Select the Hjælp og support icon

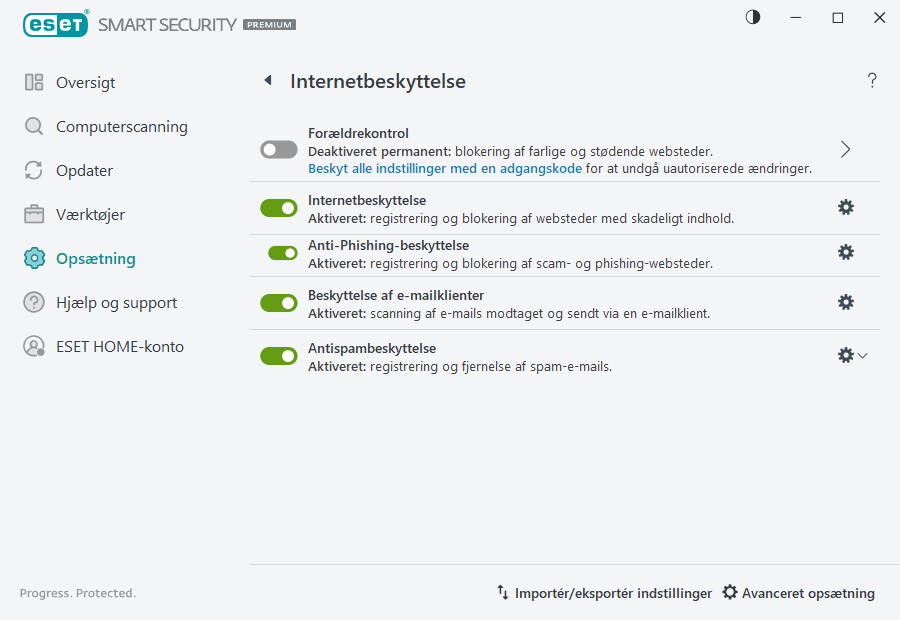(32, 302)
